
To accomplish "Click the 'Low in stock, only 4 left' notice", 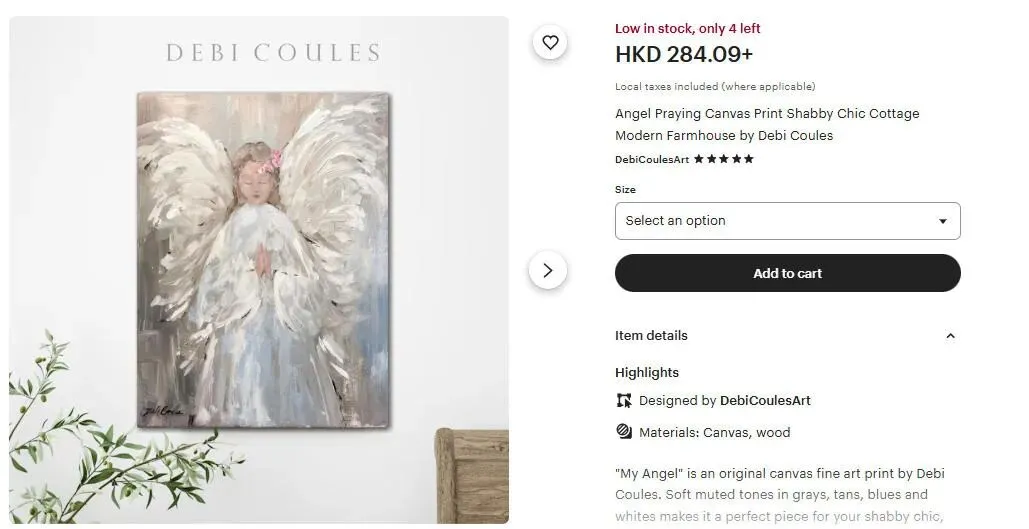I will point(687,29).
